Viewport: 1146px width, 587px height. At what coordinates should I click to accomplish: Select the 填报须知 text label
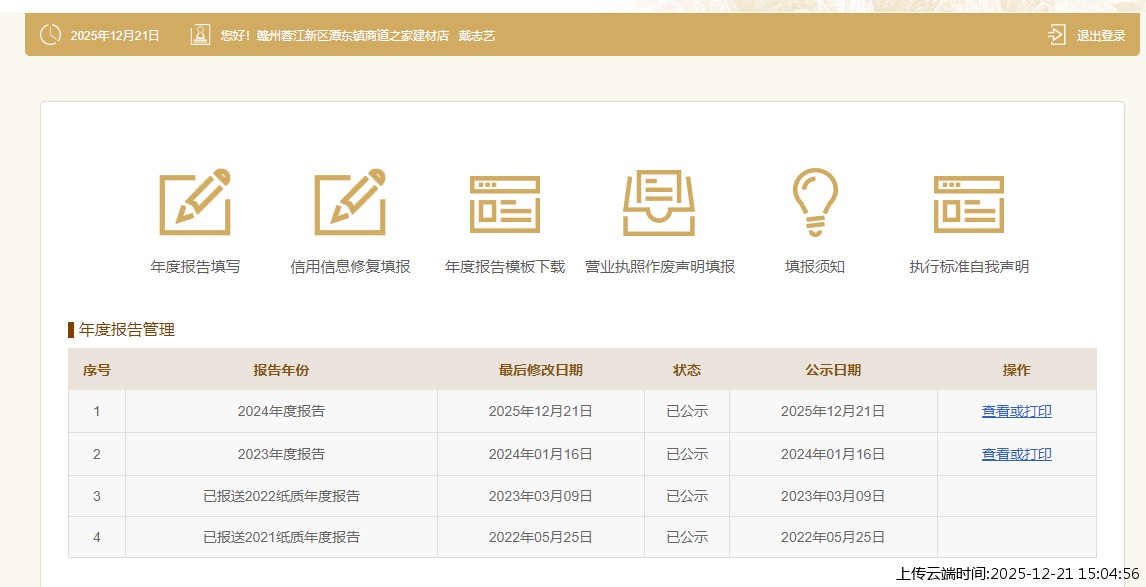815,267
